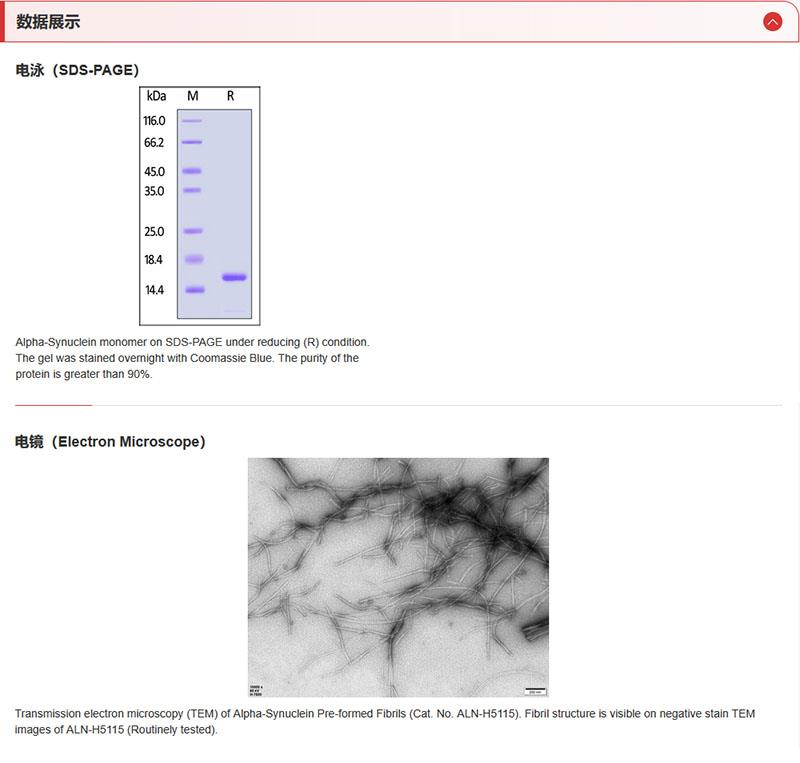Collapse the 数据展示 section with the red chevron
Image resolution: width=800 pixels, height=763 pixels.
pos(772,21)
